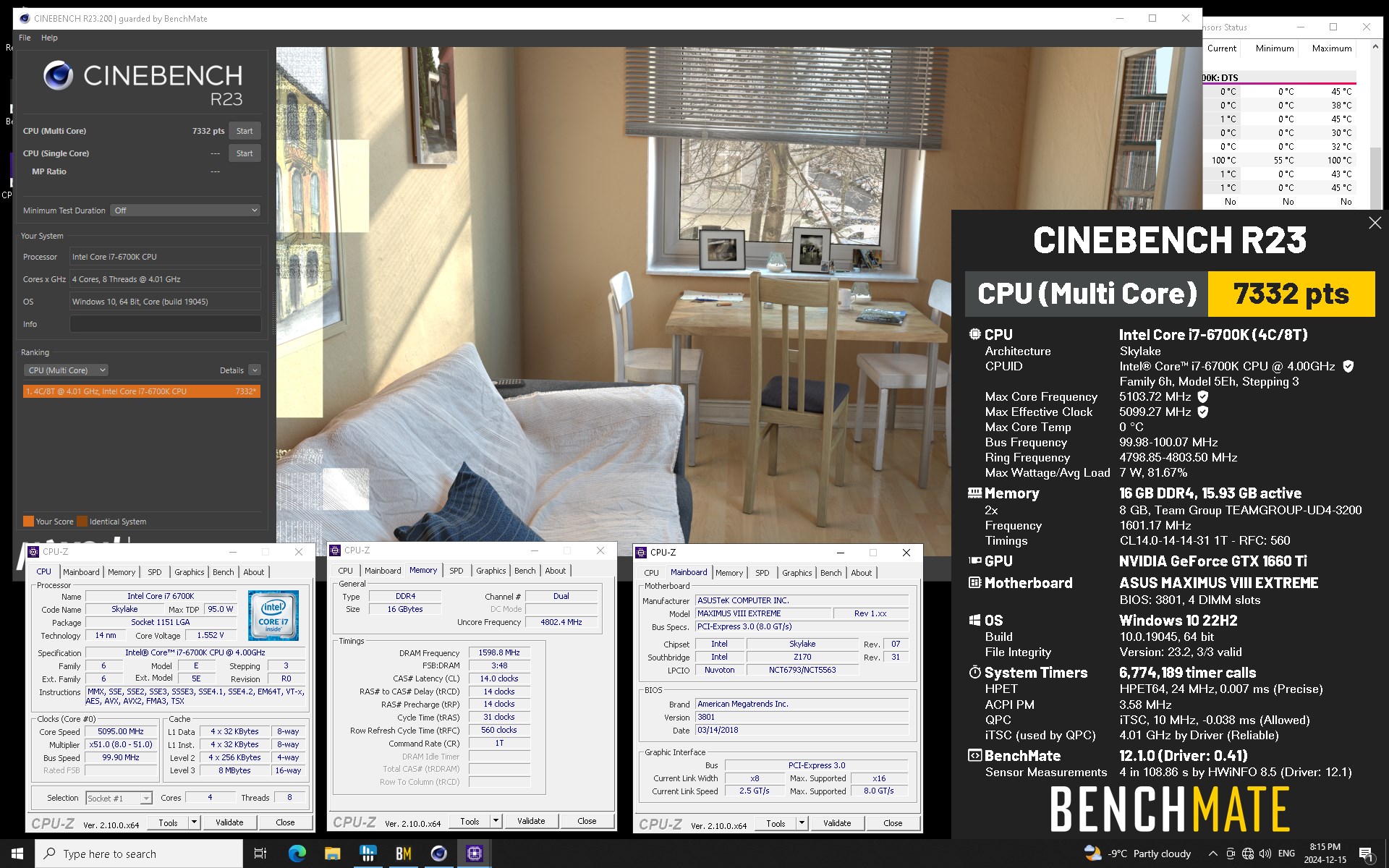
Task: Click the Current column header in sensors window
Action: (1221, 48)
